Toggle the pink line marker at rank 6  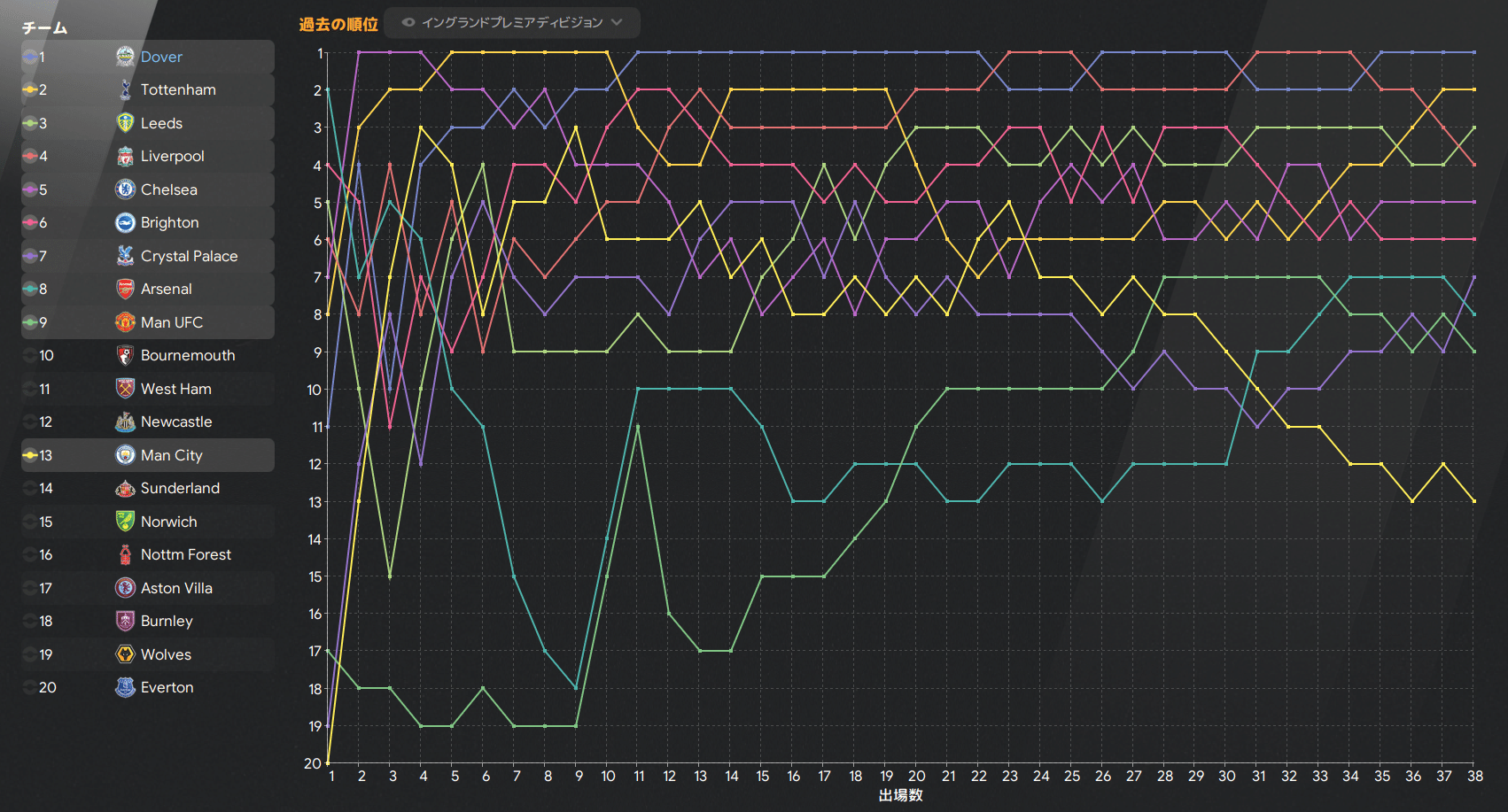(x=30, y=222)
